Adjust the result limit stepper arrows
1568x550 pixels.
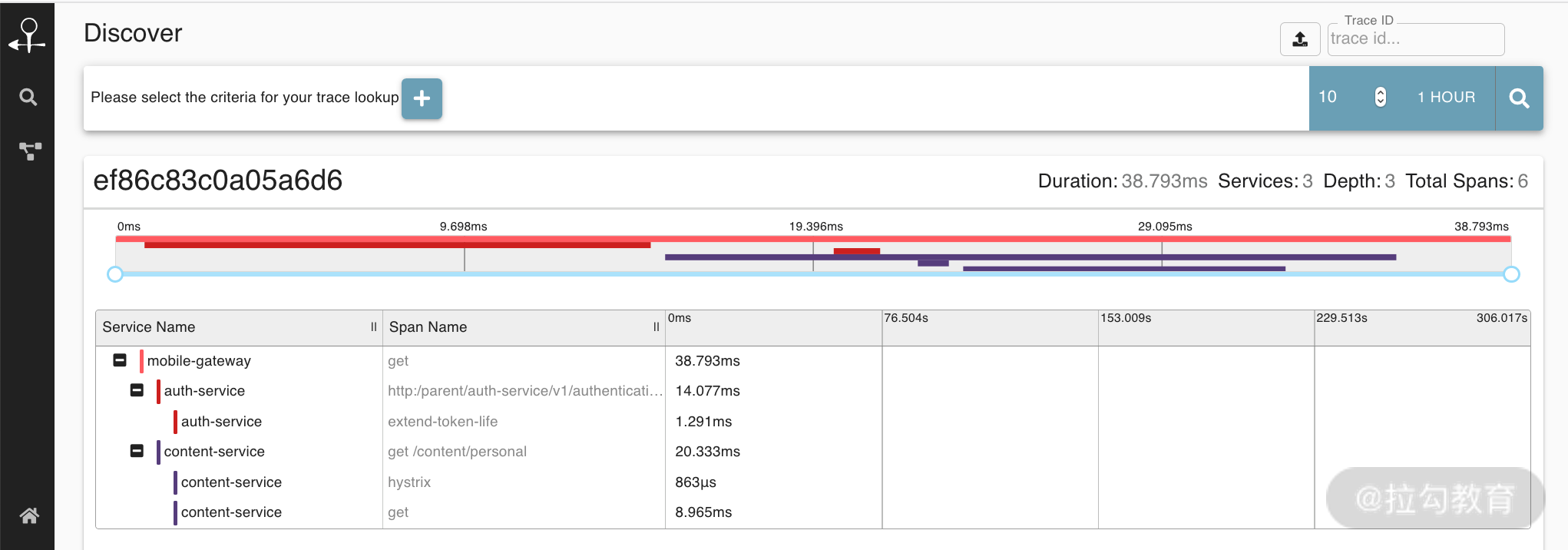click(x=1380, y=98)
